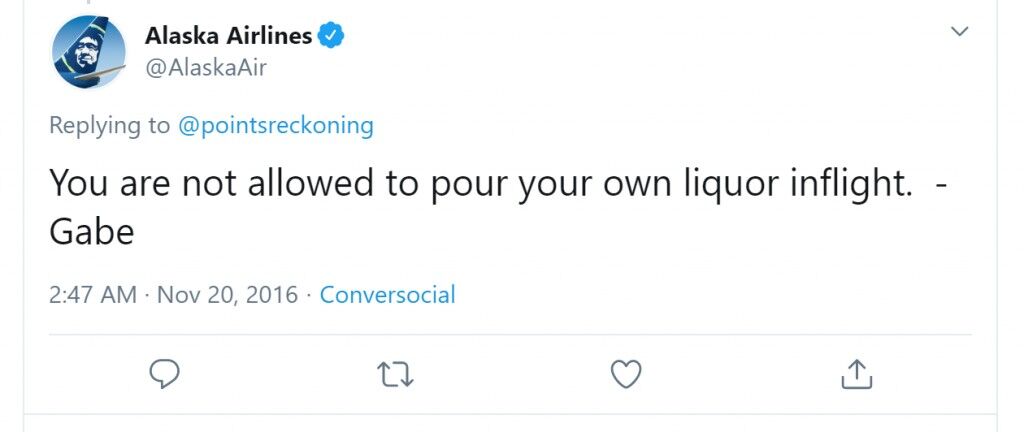This screenshot has width=1024, height=432.
Task: Open the Alaska Airlines profile avatar
Action: 89,51
